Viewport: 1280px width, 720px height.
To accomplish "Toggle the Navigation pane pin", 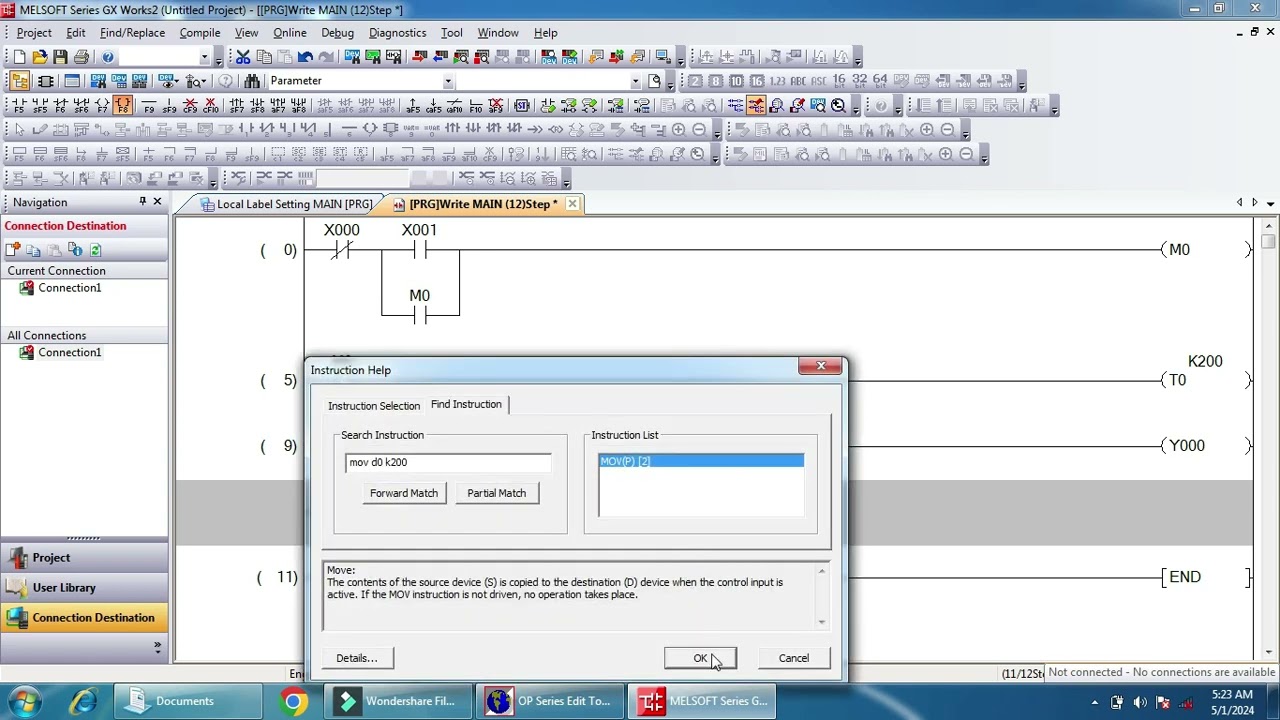I will coord(143,202).
